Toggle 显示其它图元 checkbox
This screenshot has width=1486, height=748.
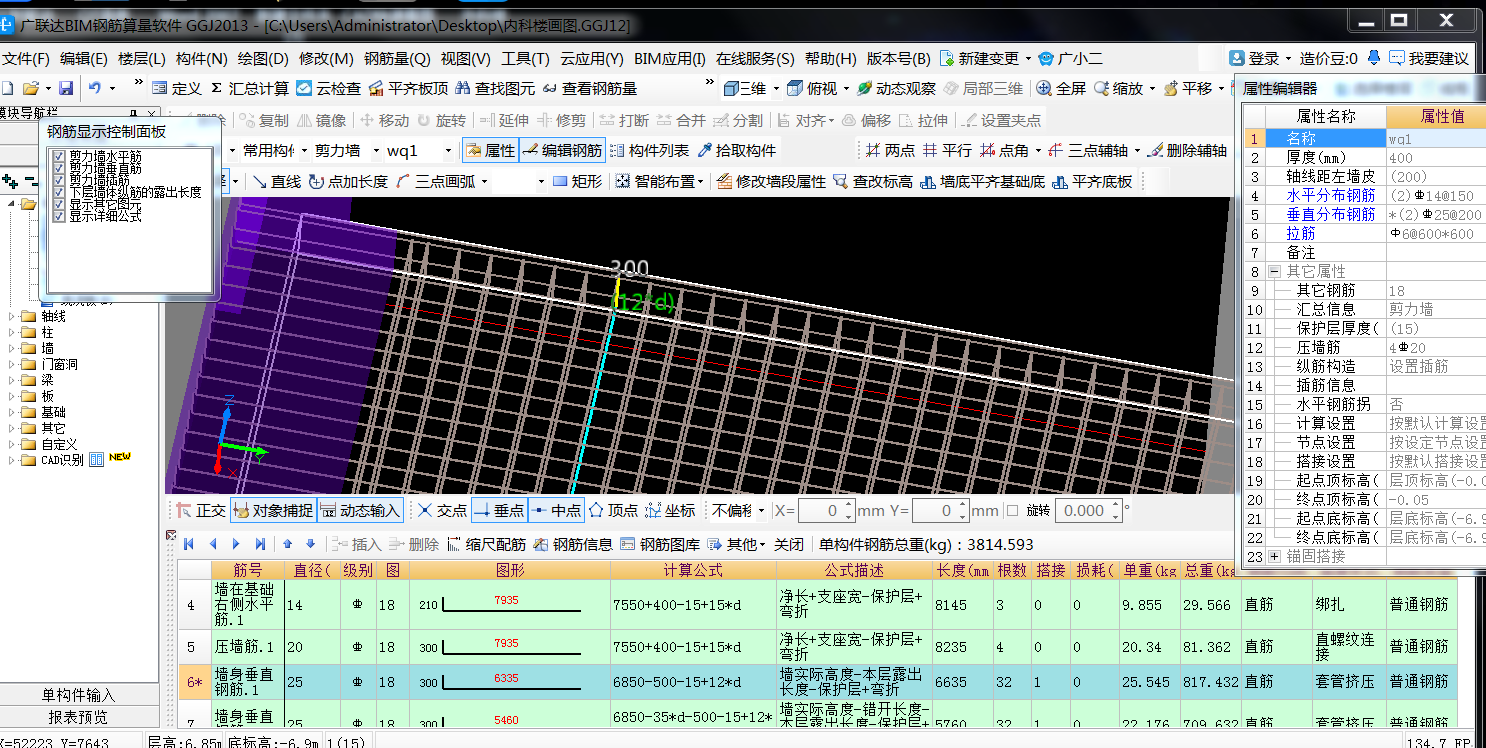[59, 204]
